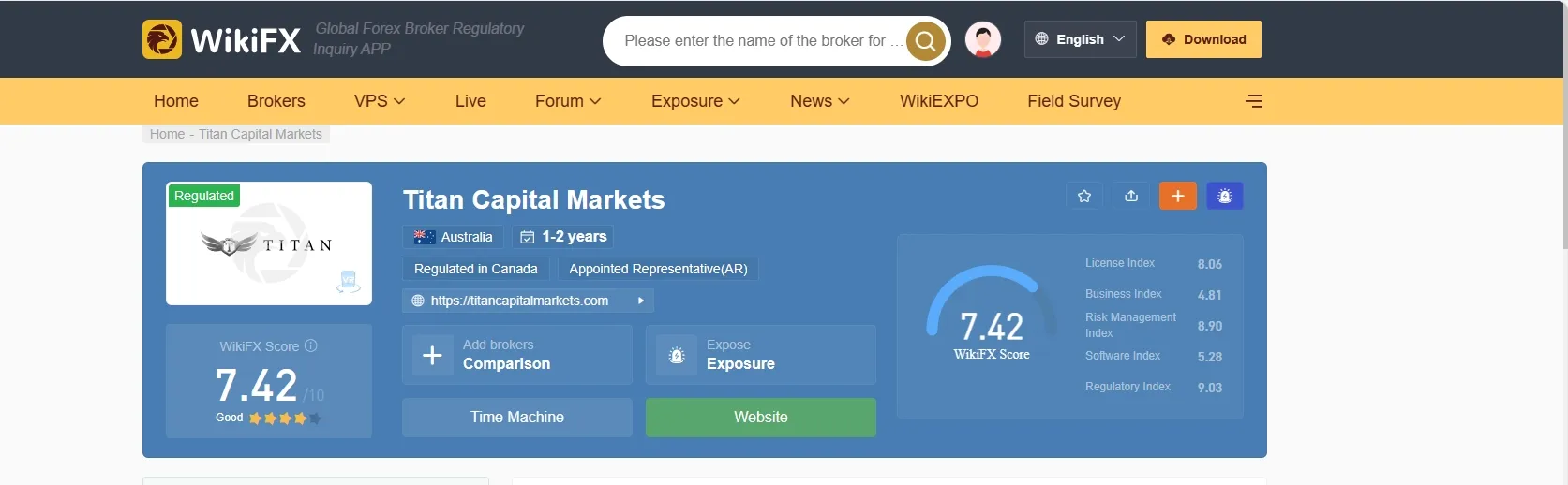Screen dimensions: 1568x485
Task: Open the Brokers nav item
Action: click(276, 101)
